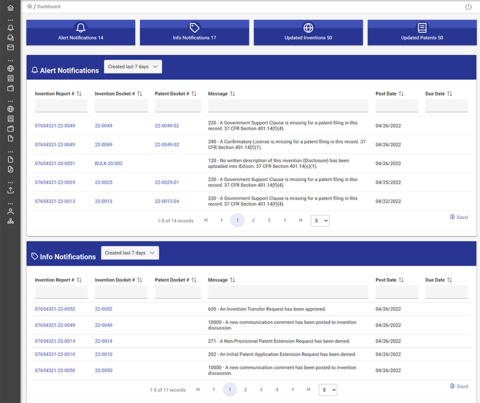Select alert post date 04/22/2022
The width and height of the screenshot is (480, 403).
click(388, 201)
